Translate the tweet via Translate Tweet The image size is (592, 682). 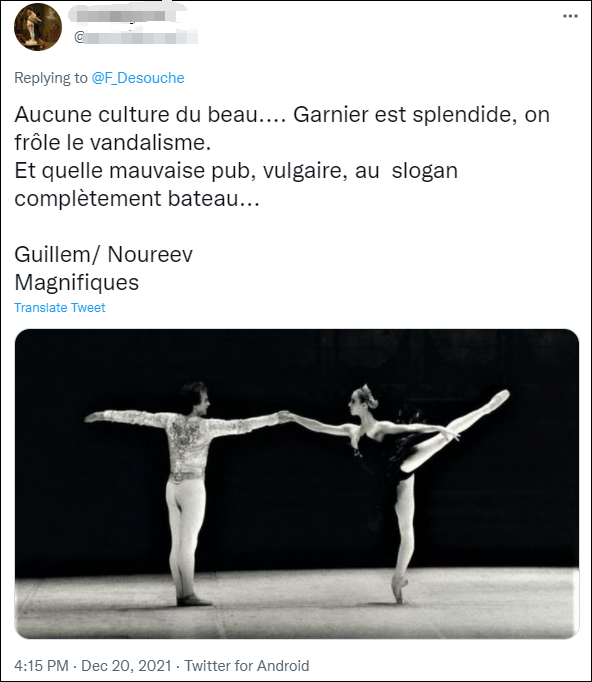[60, 308]
